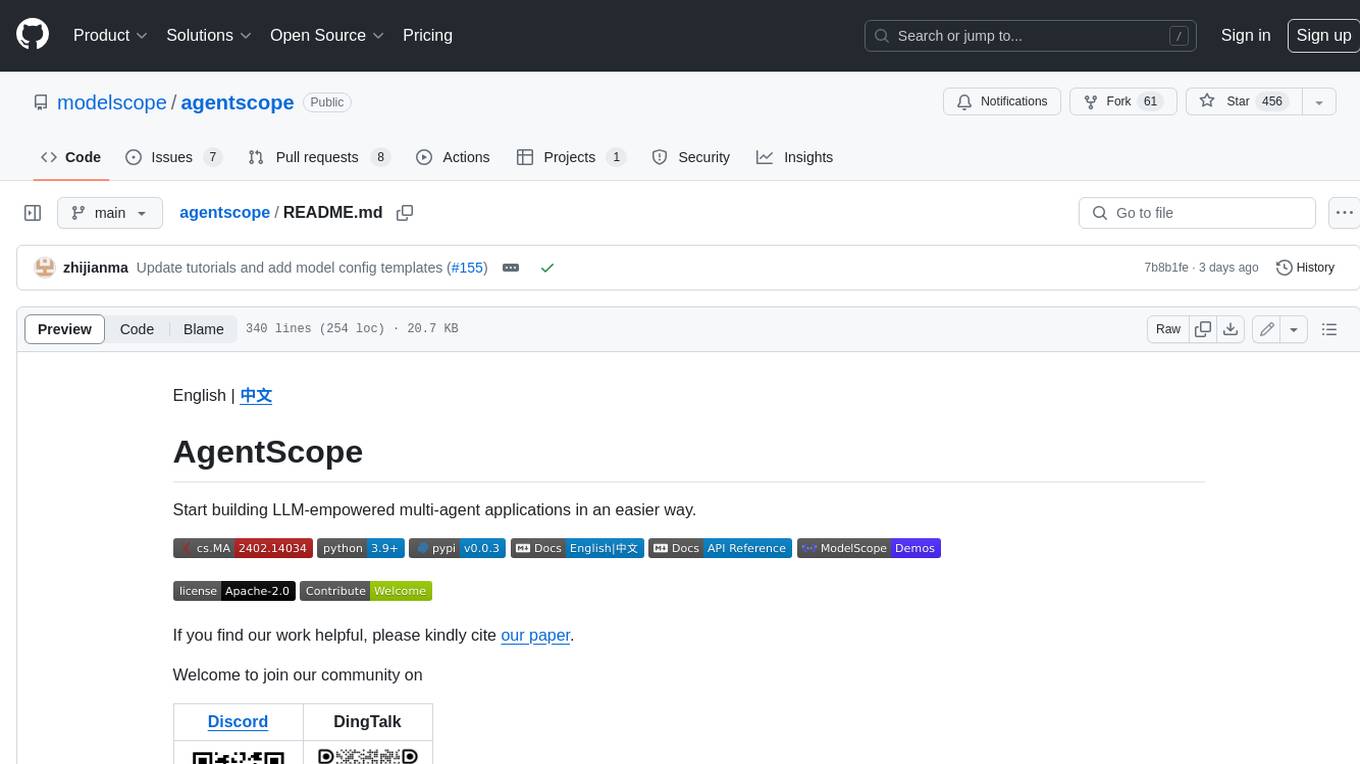Switch README to 中文 version
1360x764 pixels.
256,395
